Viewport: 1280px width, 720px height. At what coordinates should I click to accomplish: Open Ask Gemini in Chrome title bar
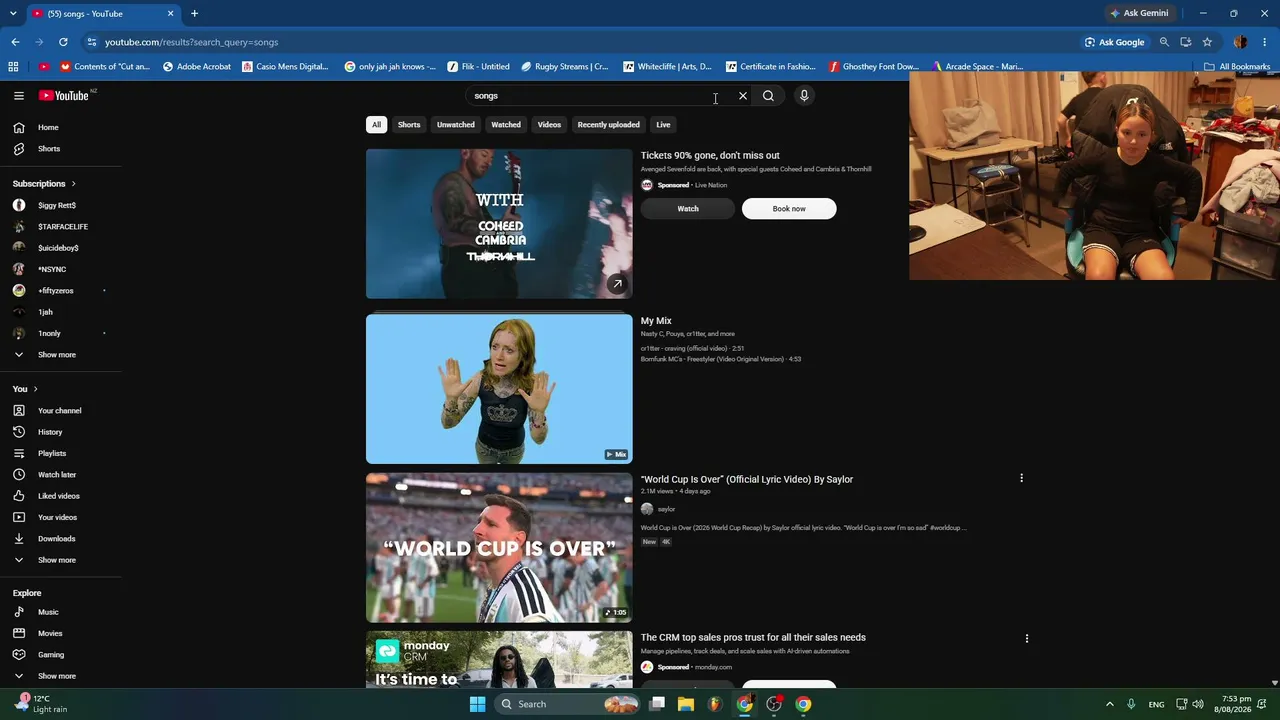click(1140, 13)
